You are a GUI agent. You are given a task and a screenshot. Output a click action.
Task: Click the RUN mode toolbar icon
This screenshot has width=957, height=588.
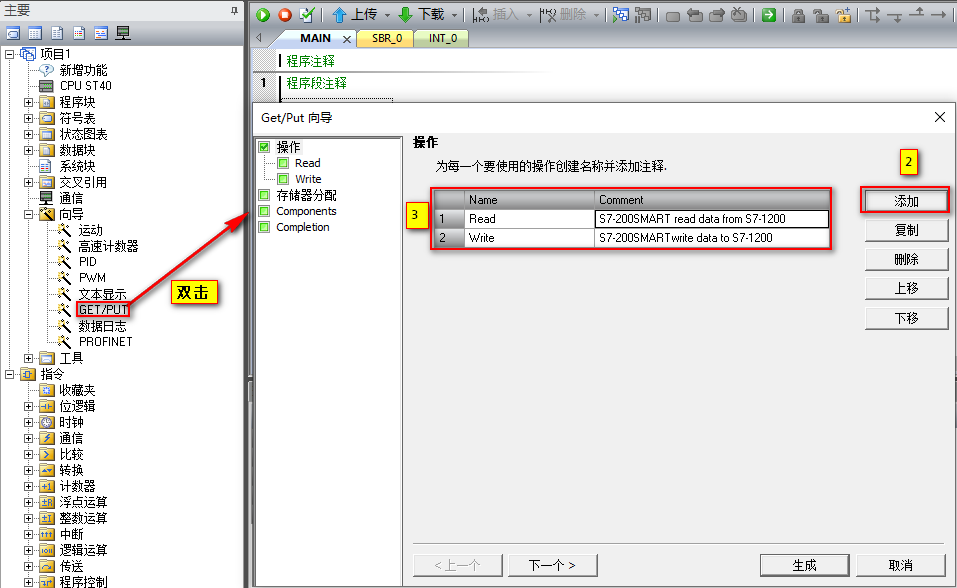(262, 15)
